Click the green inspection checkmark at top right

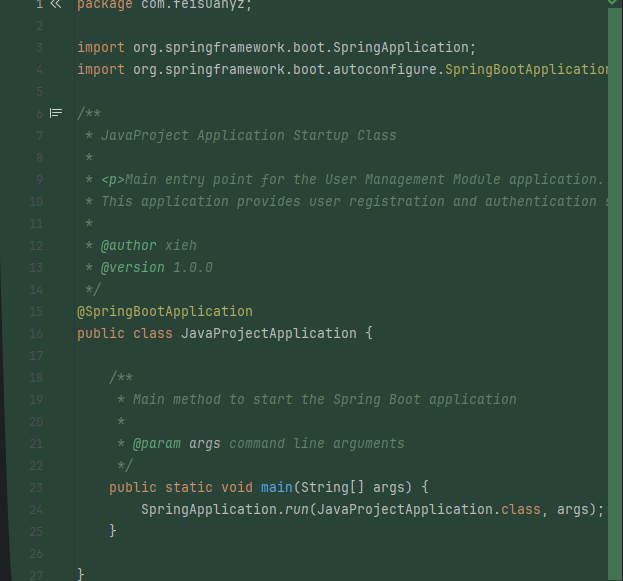(x=612, y=4)
